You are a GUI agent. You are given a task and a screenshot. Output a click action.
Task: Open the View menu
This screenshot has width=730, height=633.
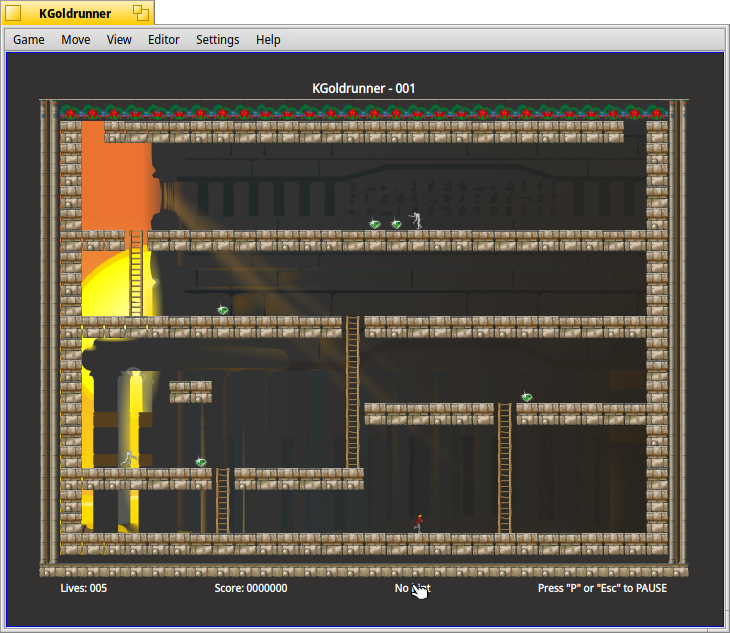point(119,40)
